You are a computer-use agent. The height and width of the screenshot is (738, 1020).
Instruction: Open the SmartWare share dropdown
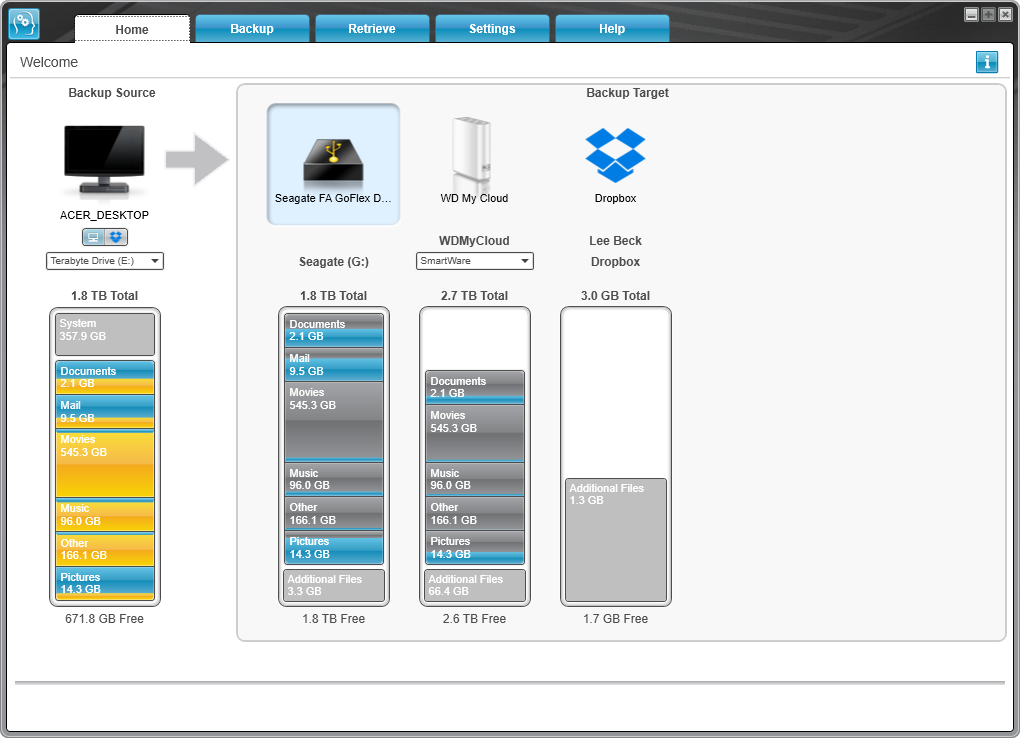coord(474,261)
